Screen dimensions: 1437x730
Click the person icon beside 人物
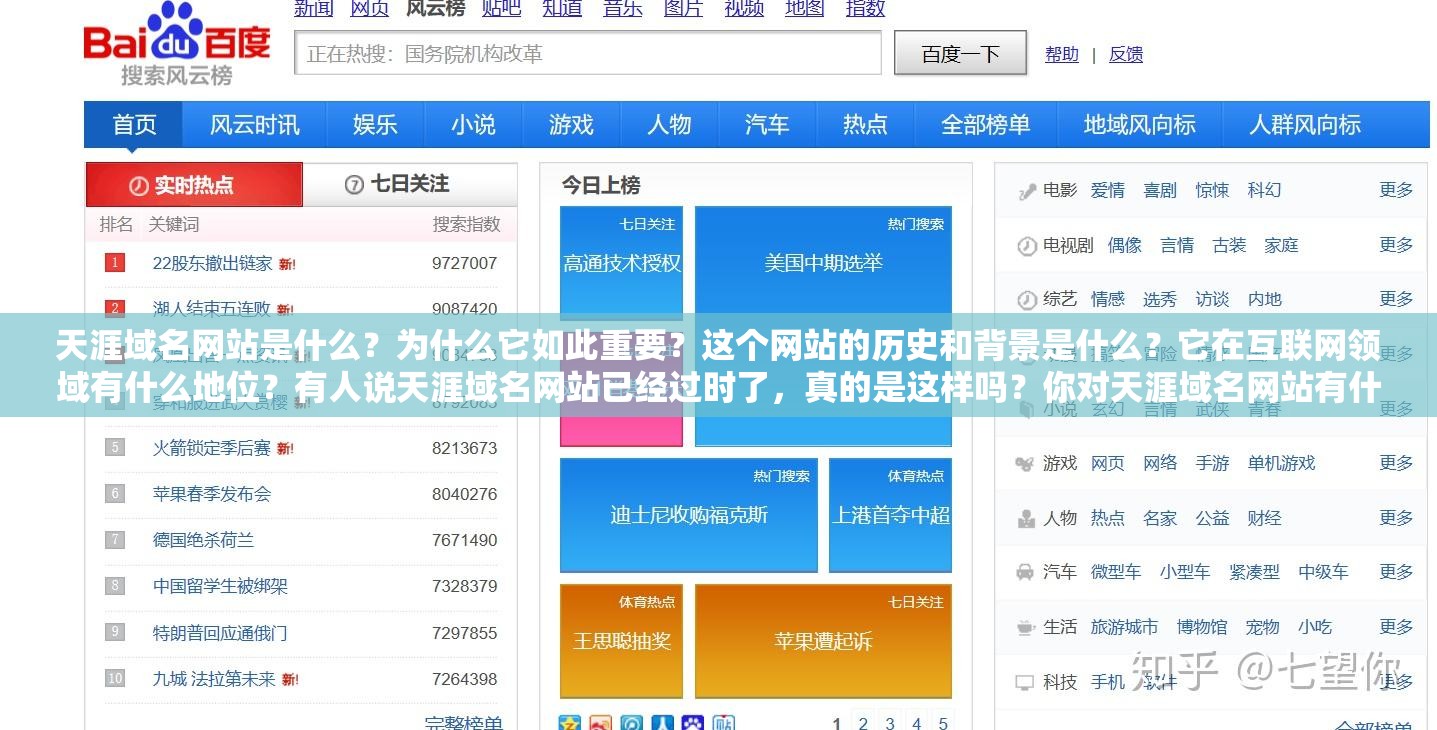(x=1026, y=519)
